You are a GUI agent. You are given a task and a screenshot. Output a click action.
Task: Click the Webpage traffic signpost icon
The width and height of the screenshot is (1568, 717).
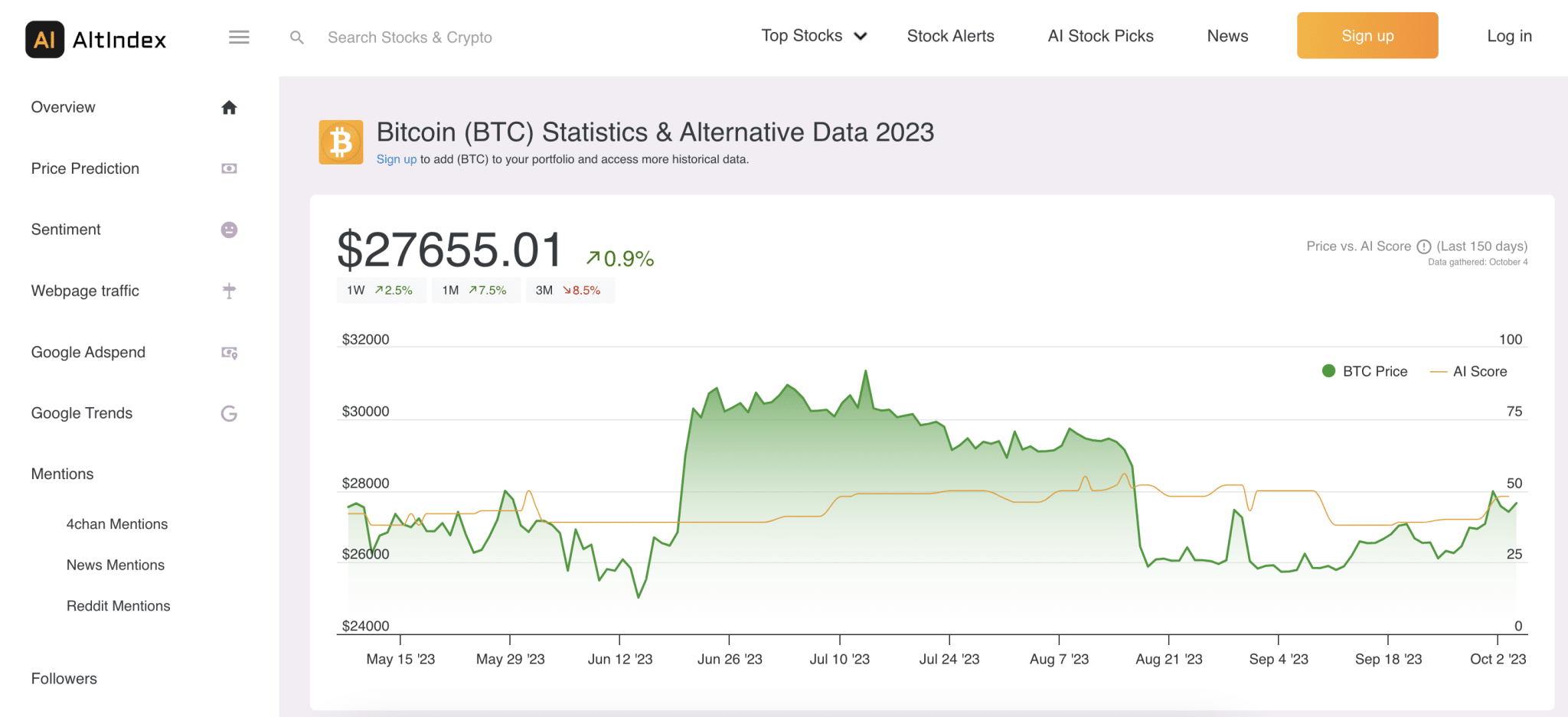coord(229,291)
